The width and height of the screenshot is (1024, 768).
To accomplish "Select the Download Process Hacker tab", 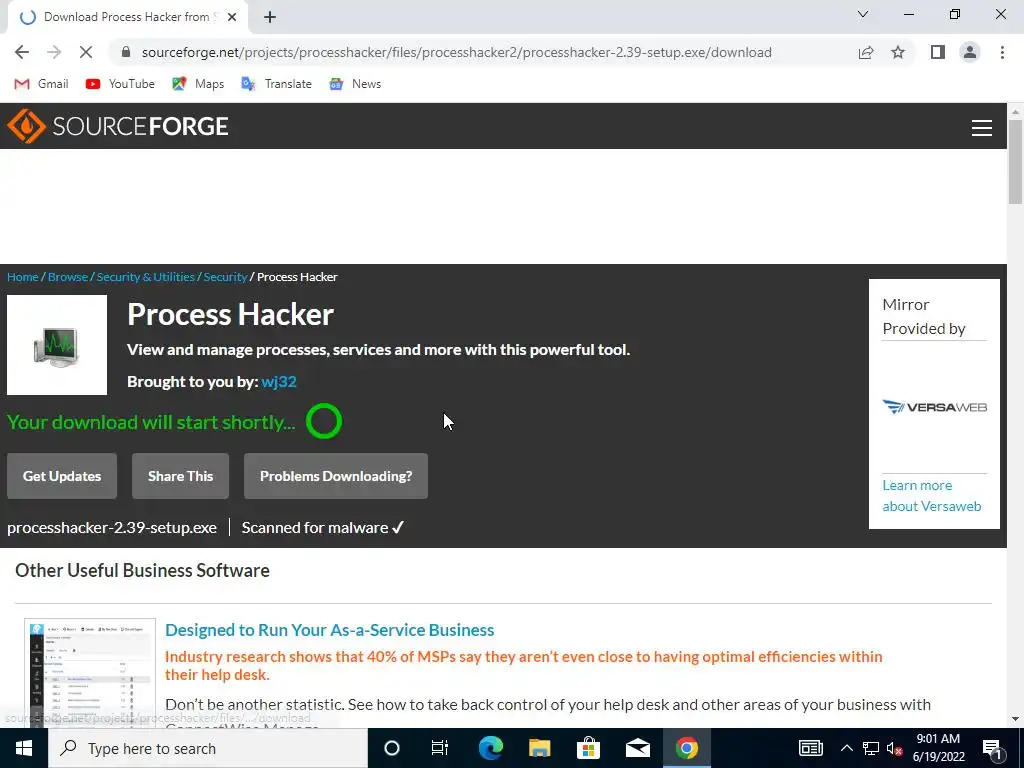I will pos(127,17).
